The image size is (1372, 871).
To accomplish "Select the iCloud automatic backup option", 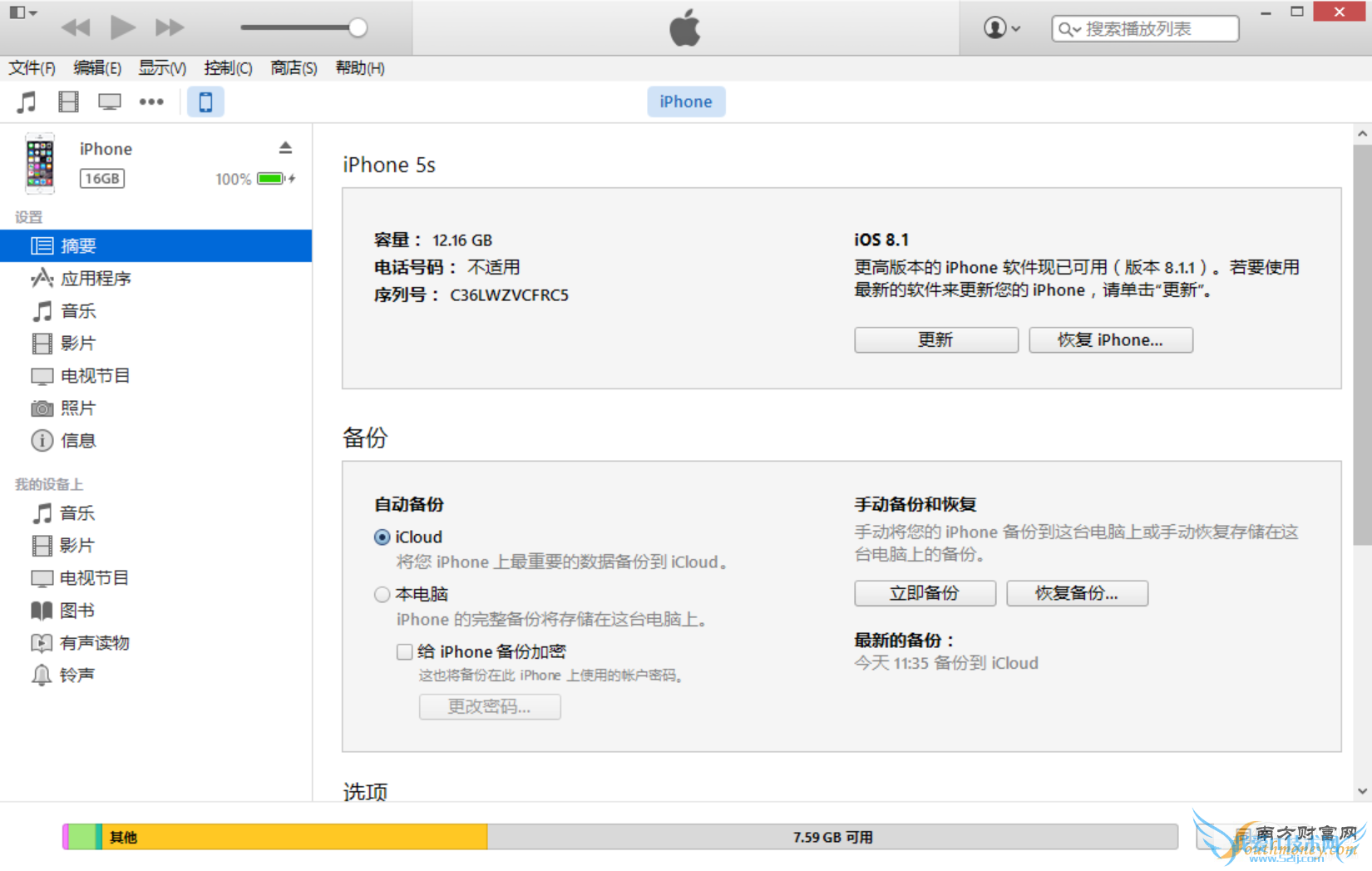I will click(382, 537).
